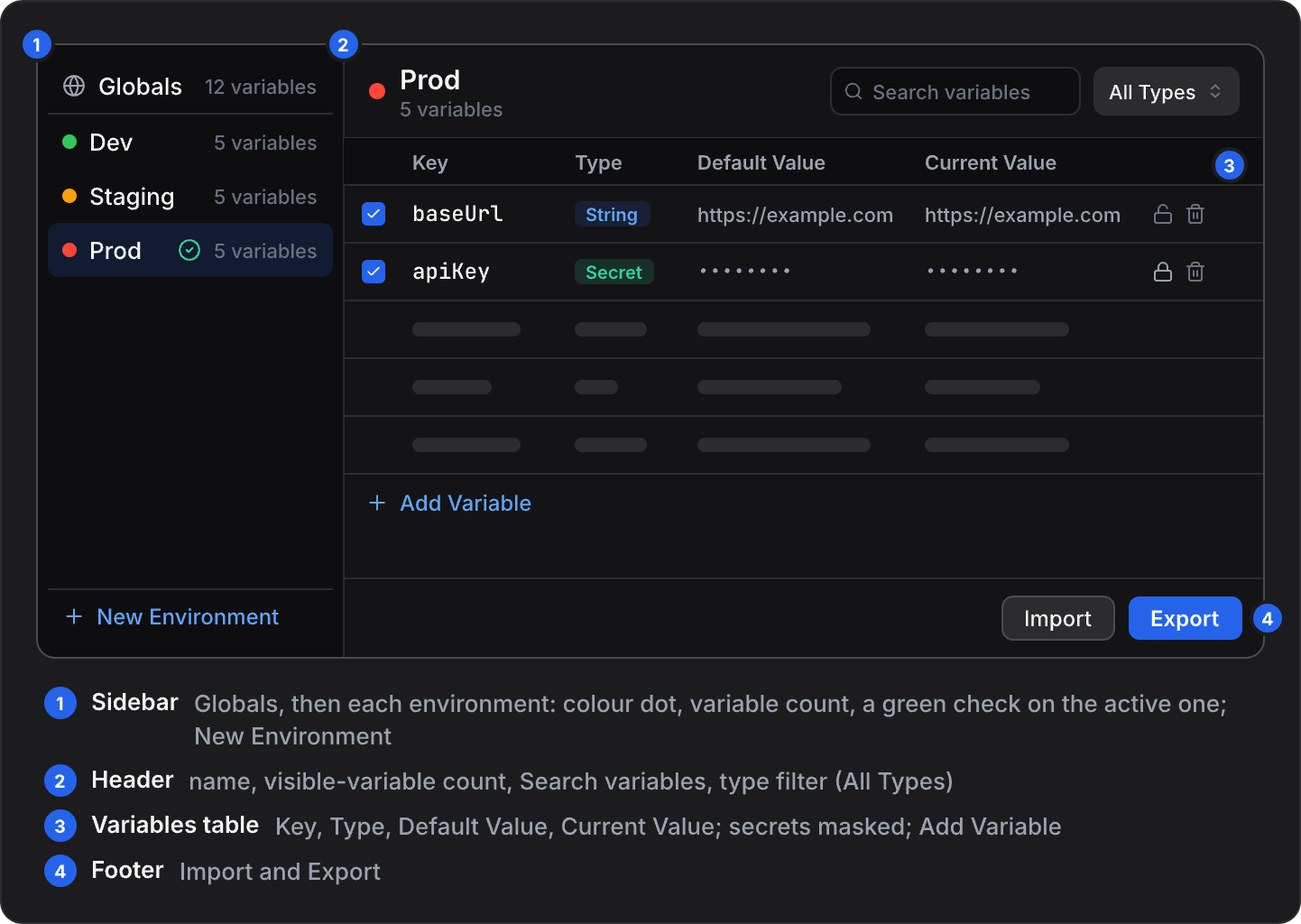Click baseUrl default value https://example.com
The height and width of the screenshot is (924, 1301).
point(795,215)
